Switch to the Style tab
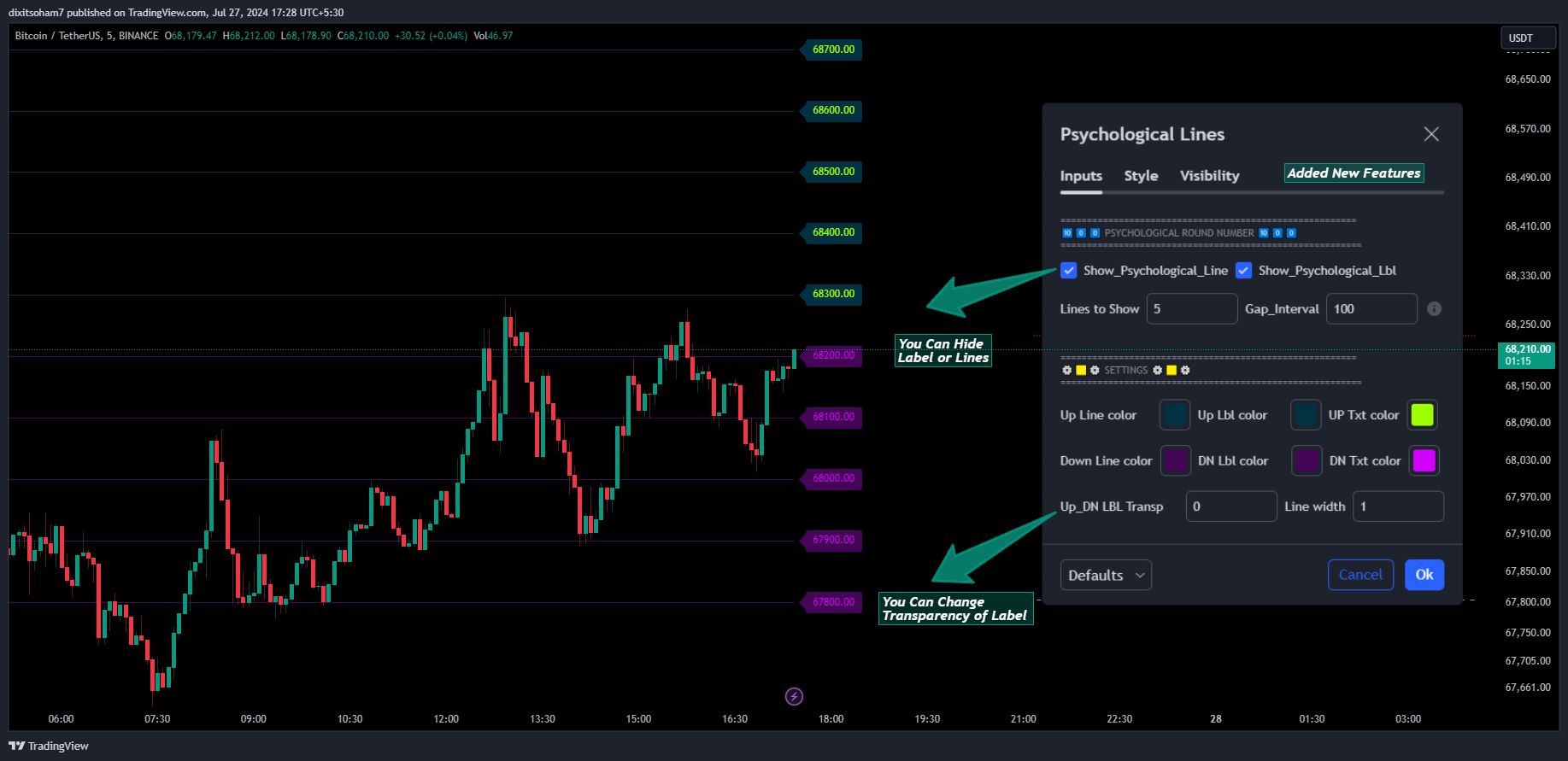 pyautogui.click(x=1141, y=176)
